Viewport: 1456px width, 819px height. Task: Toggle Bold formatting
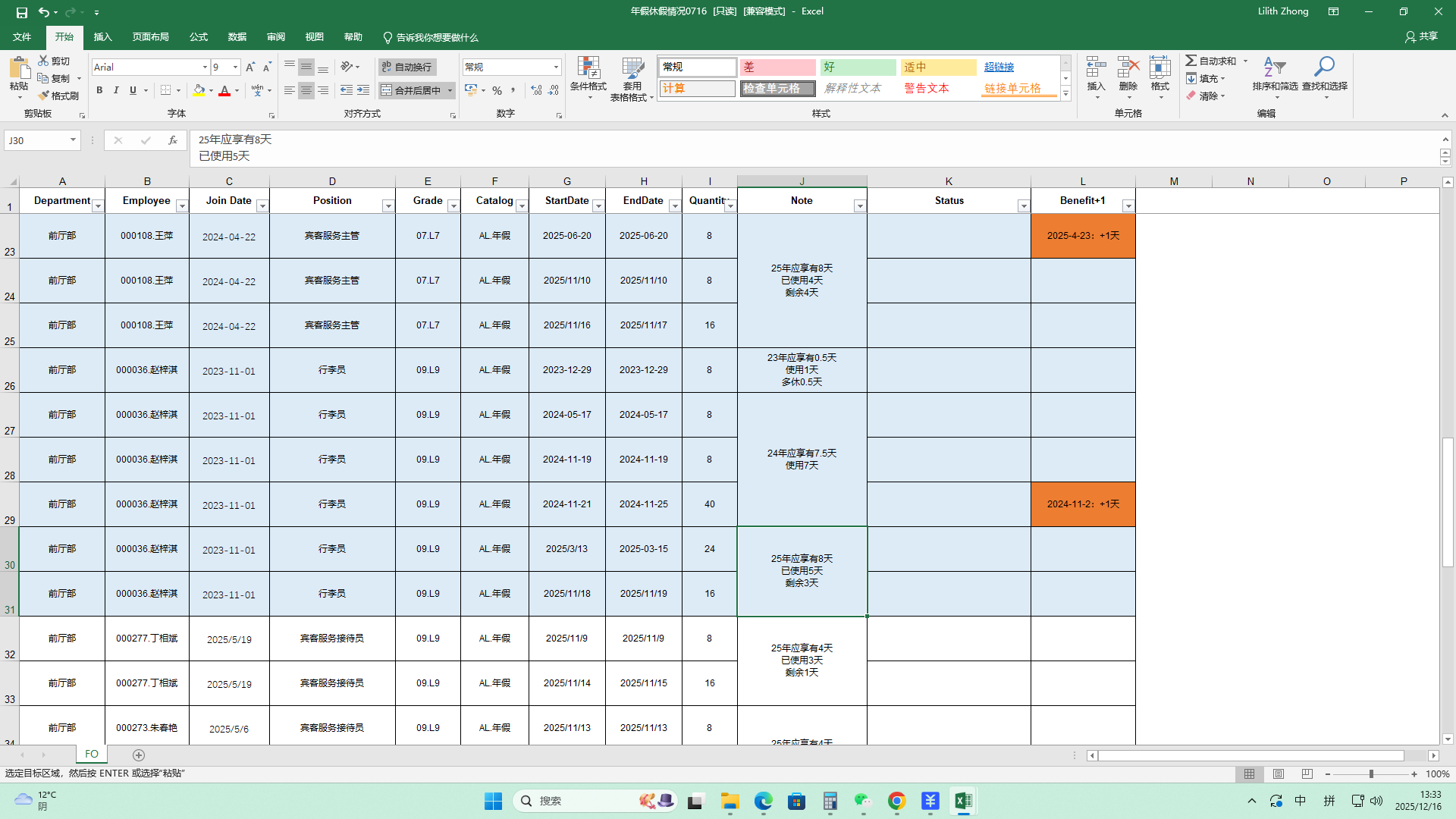(x=99, y=90)
